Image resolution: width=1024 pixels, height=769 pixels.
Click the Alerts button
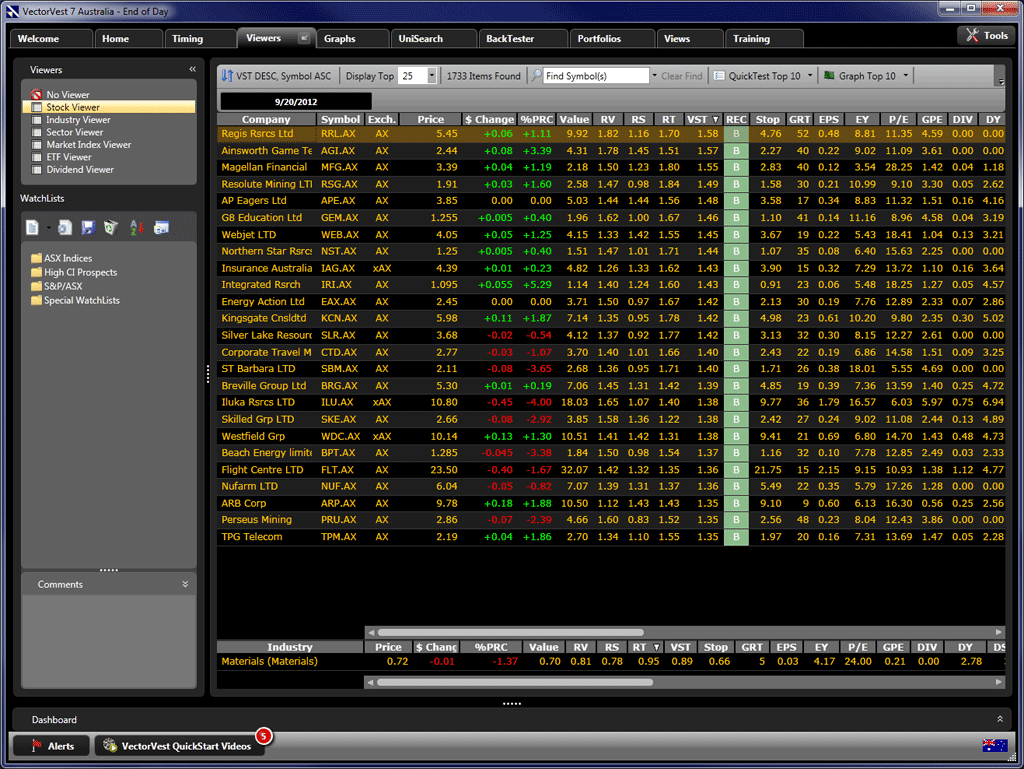(51, 746)
